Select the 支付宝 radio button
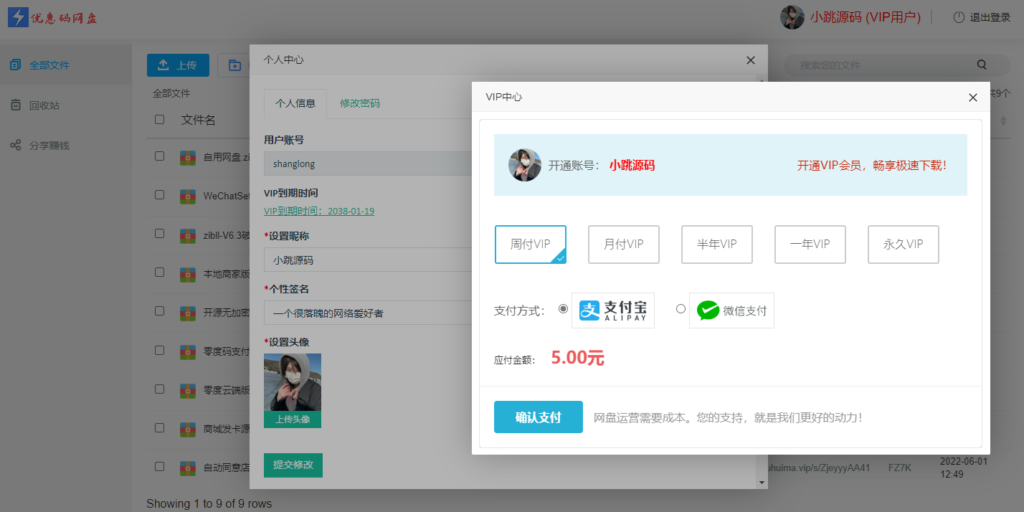Image resolution: width=1024 pixels, height=512 pixels. [563, 309]
